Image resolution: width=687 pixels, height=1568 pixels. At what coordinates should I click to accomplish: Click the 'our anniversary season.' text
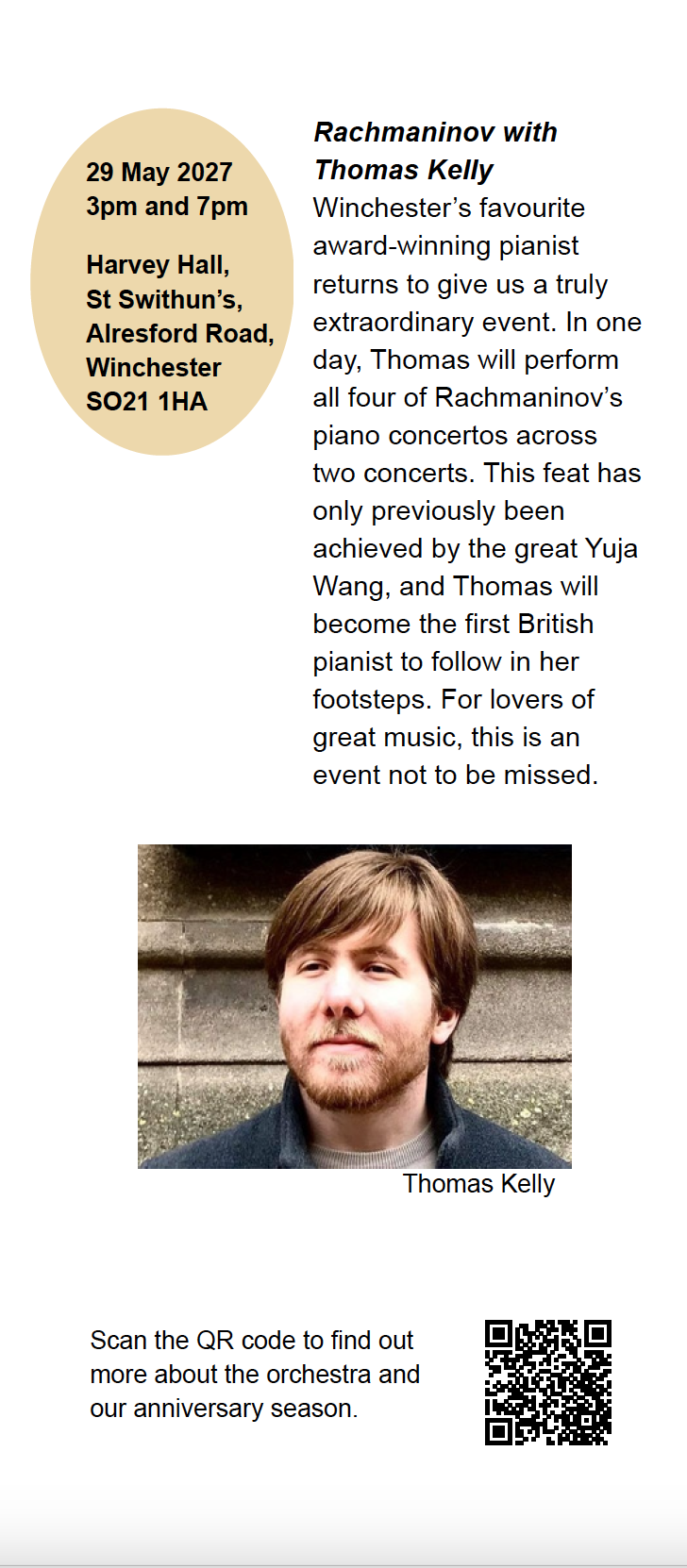tap(224, 1408)
